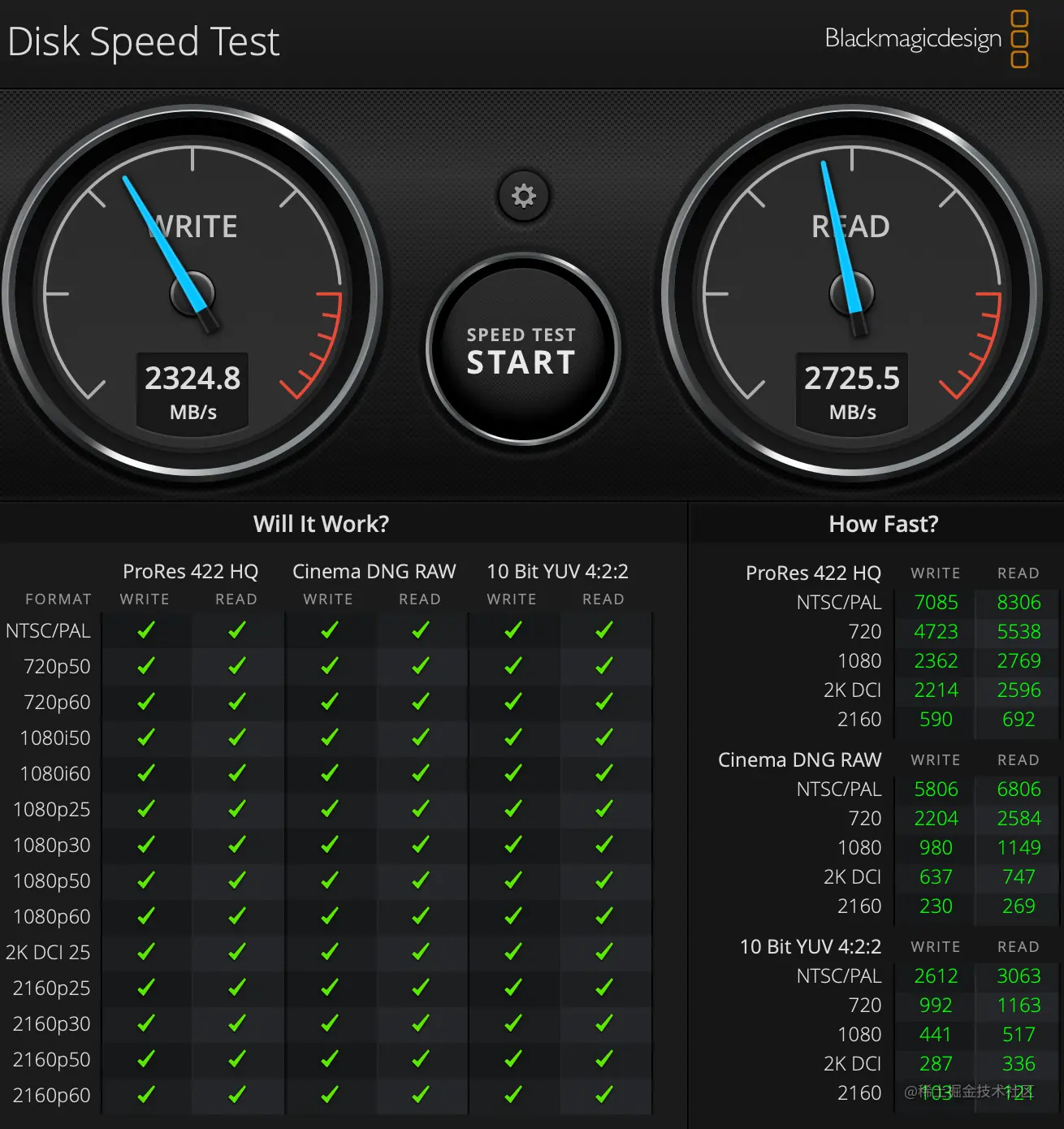Image resolution: width=1064 pixels, height=1129 pixels.
Task: Click the write speed 2324.8 MB/s readout
Action: [x=192, y=392]
